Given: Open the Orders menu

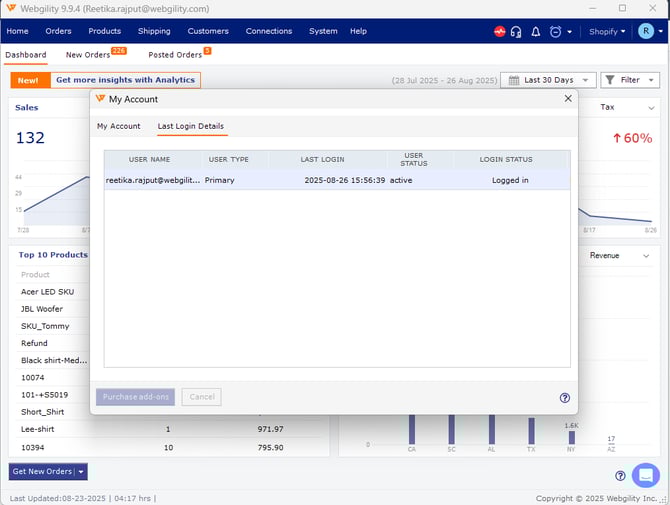Looking at the screenshot, I should pyautogui.click(x=58, y=31).
